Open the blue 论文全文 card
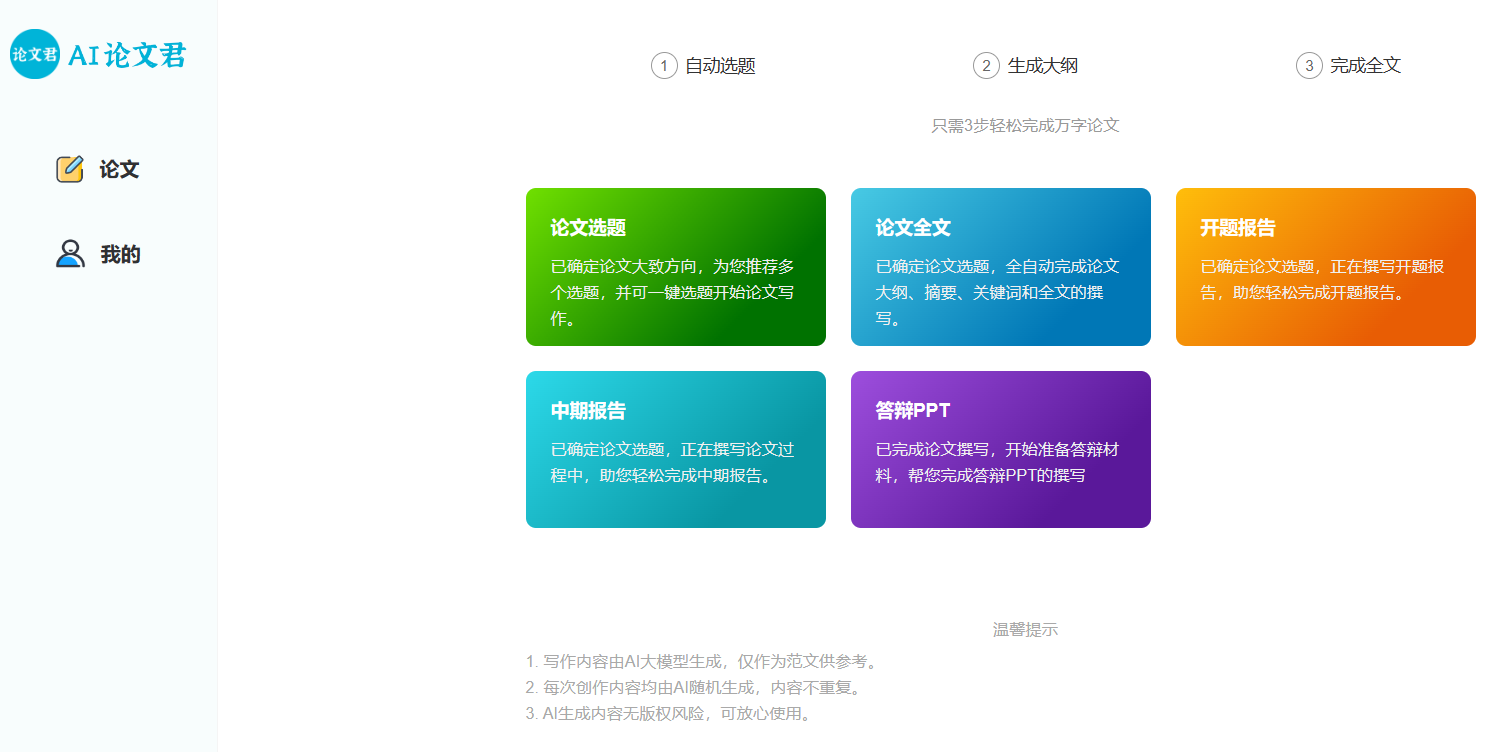 [1000, 267]
